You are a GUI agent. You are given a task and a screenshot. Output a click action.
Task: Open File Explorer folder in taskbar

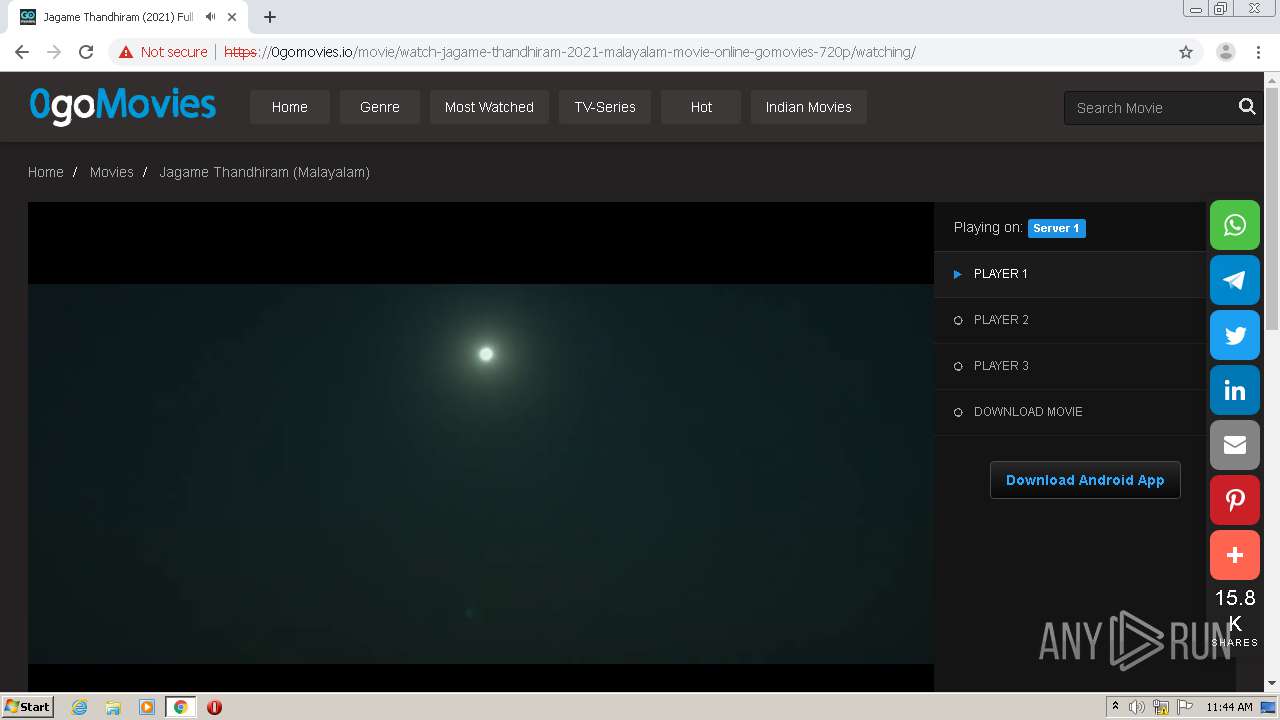[x=113, y=707]
